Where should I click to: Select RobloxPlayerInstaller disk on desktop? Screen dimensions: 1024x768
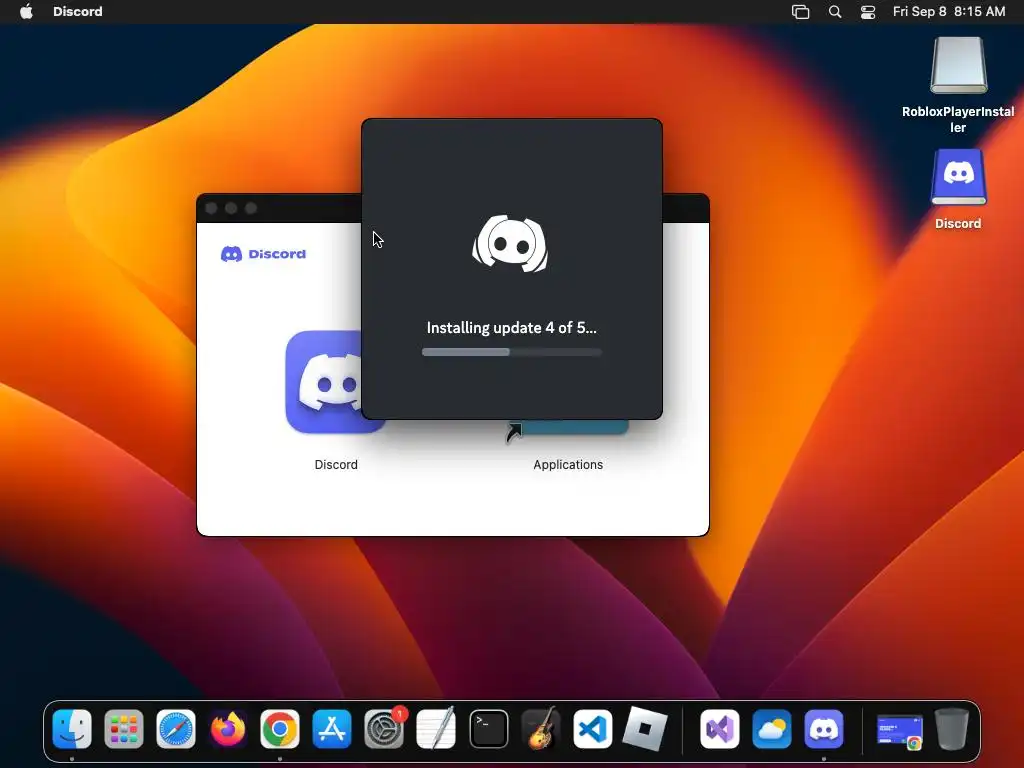click(958, 65)
